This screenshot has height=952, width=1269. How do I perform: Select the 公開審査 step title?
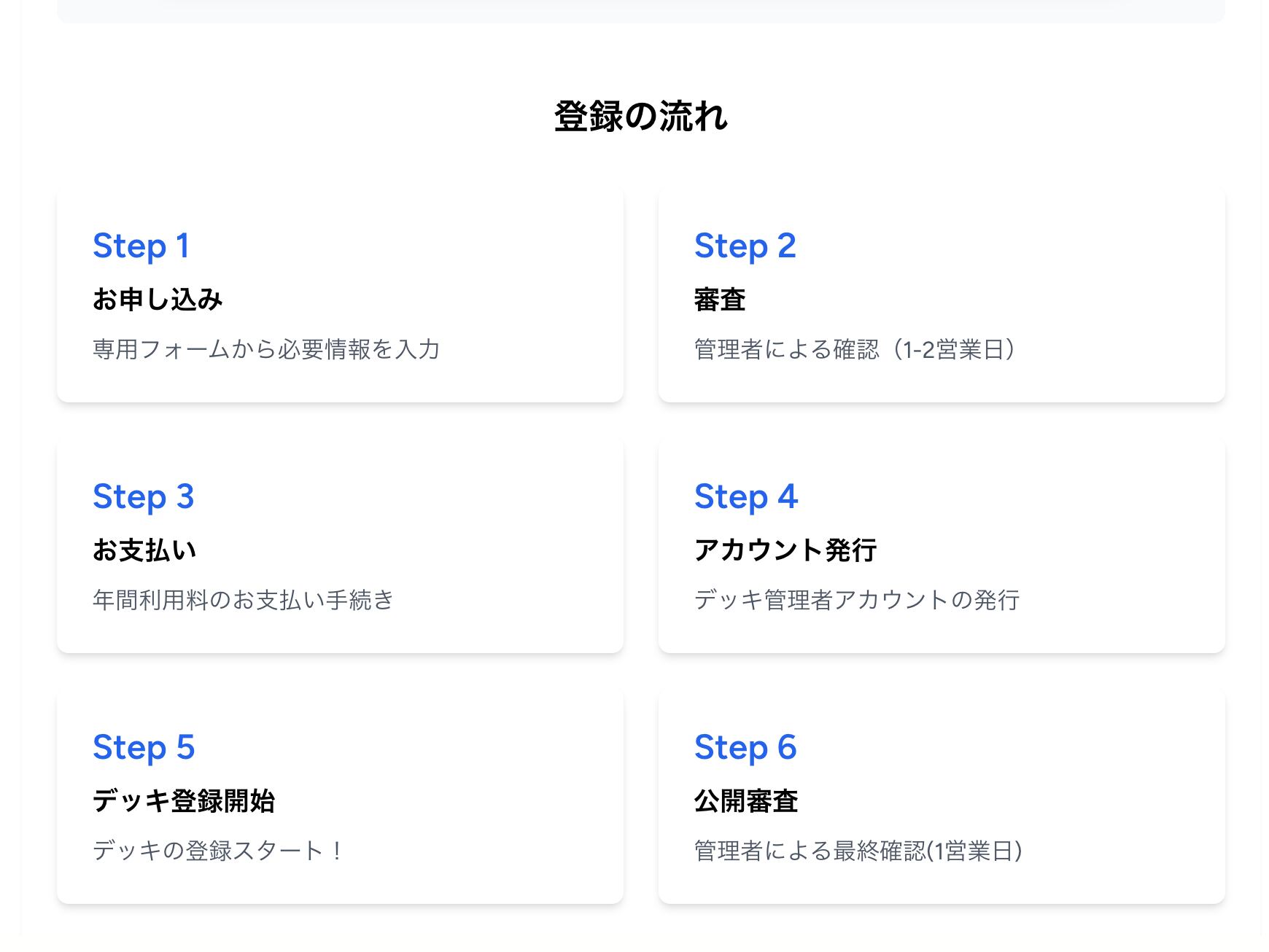(x=746, y=801)
